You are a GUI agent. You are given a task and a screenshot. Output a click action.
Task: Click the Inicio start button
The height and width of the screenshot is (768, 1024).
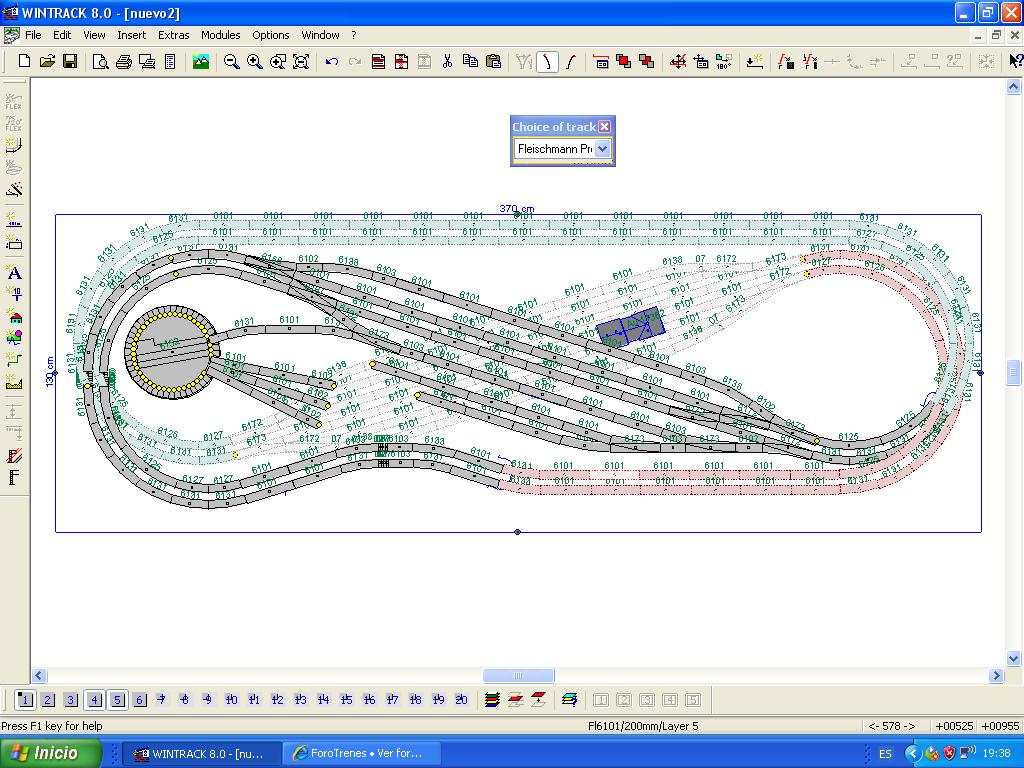click(50, 753)
